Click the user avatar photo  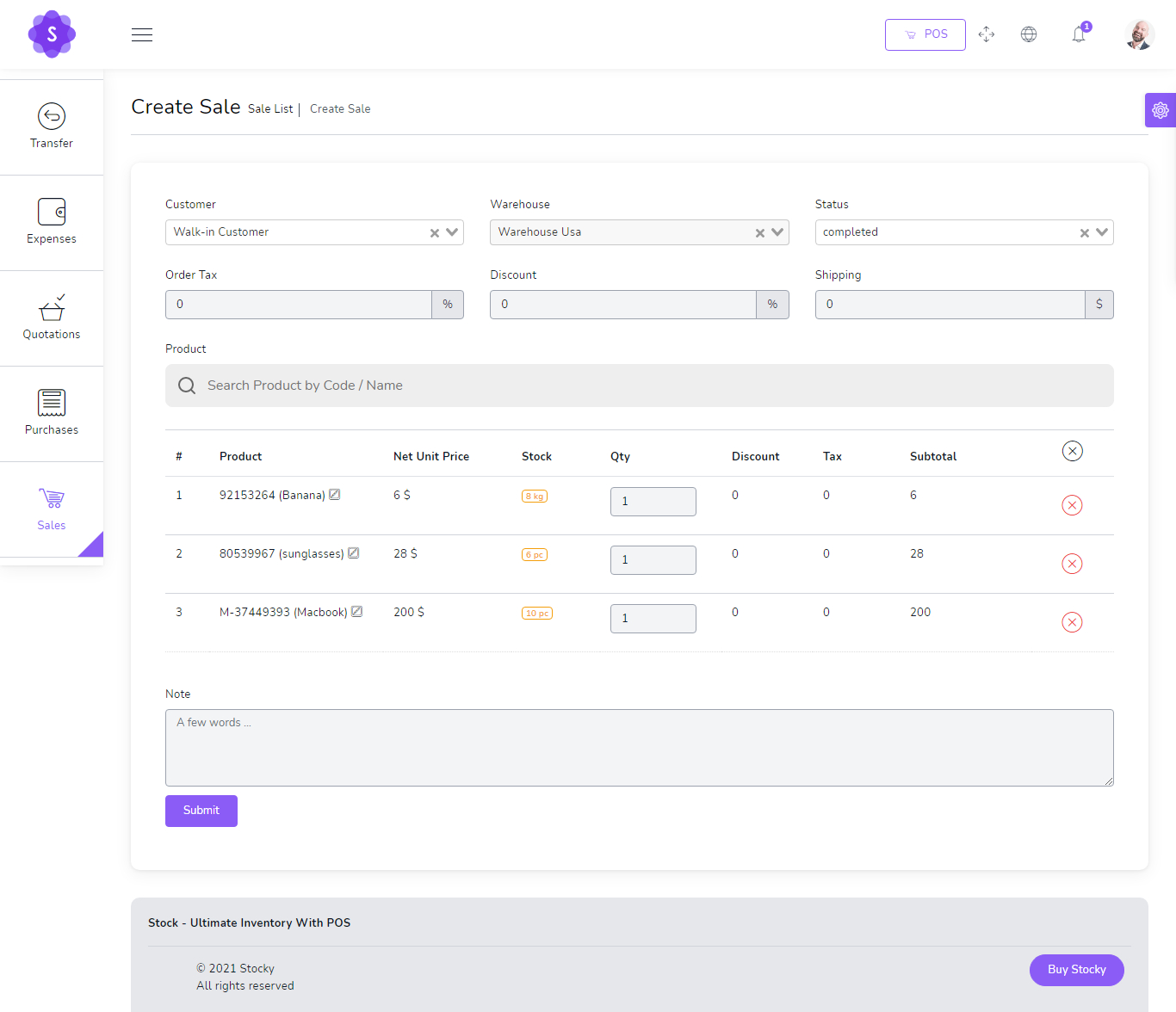(1139, 34)
